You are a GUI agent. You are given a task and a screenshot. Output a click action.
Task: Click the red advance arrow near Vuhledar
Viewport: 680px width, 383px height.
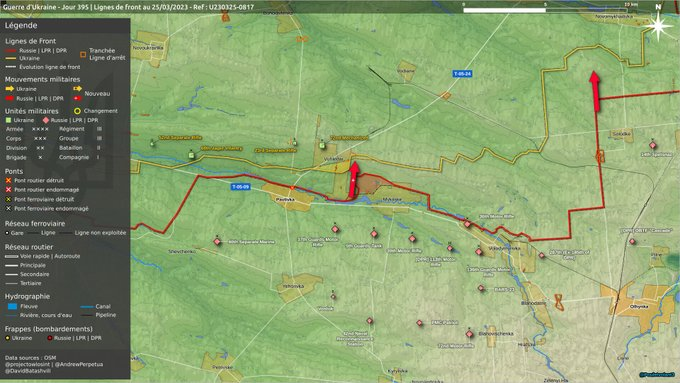click(x=353, y=180)
